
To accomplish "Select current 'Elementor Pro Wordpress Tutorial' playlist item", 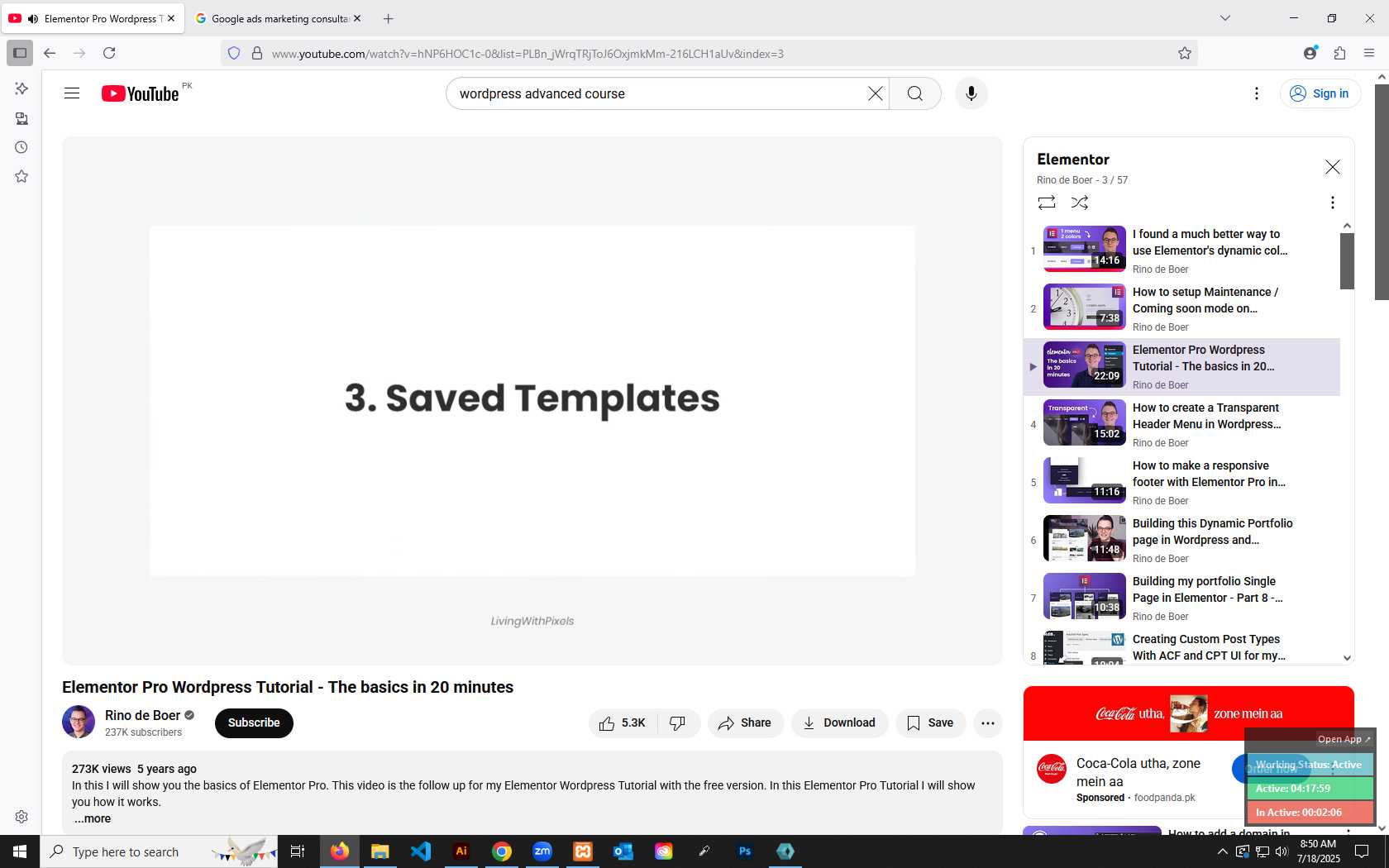I will click(x=1182, y=366).
